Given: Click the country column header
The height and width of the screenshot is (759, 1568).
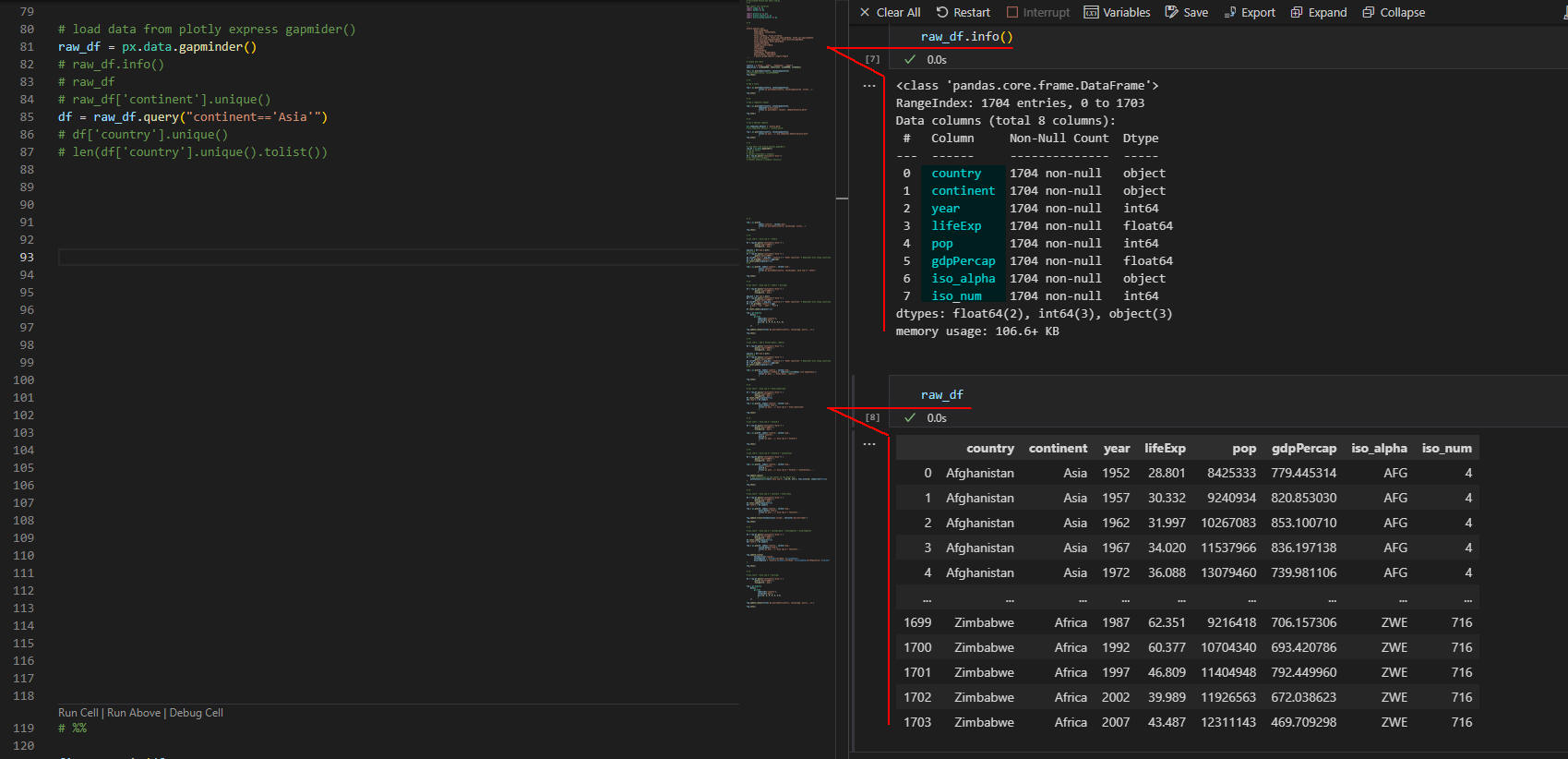Looking at the screenshot, I should (990, 448).
